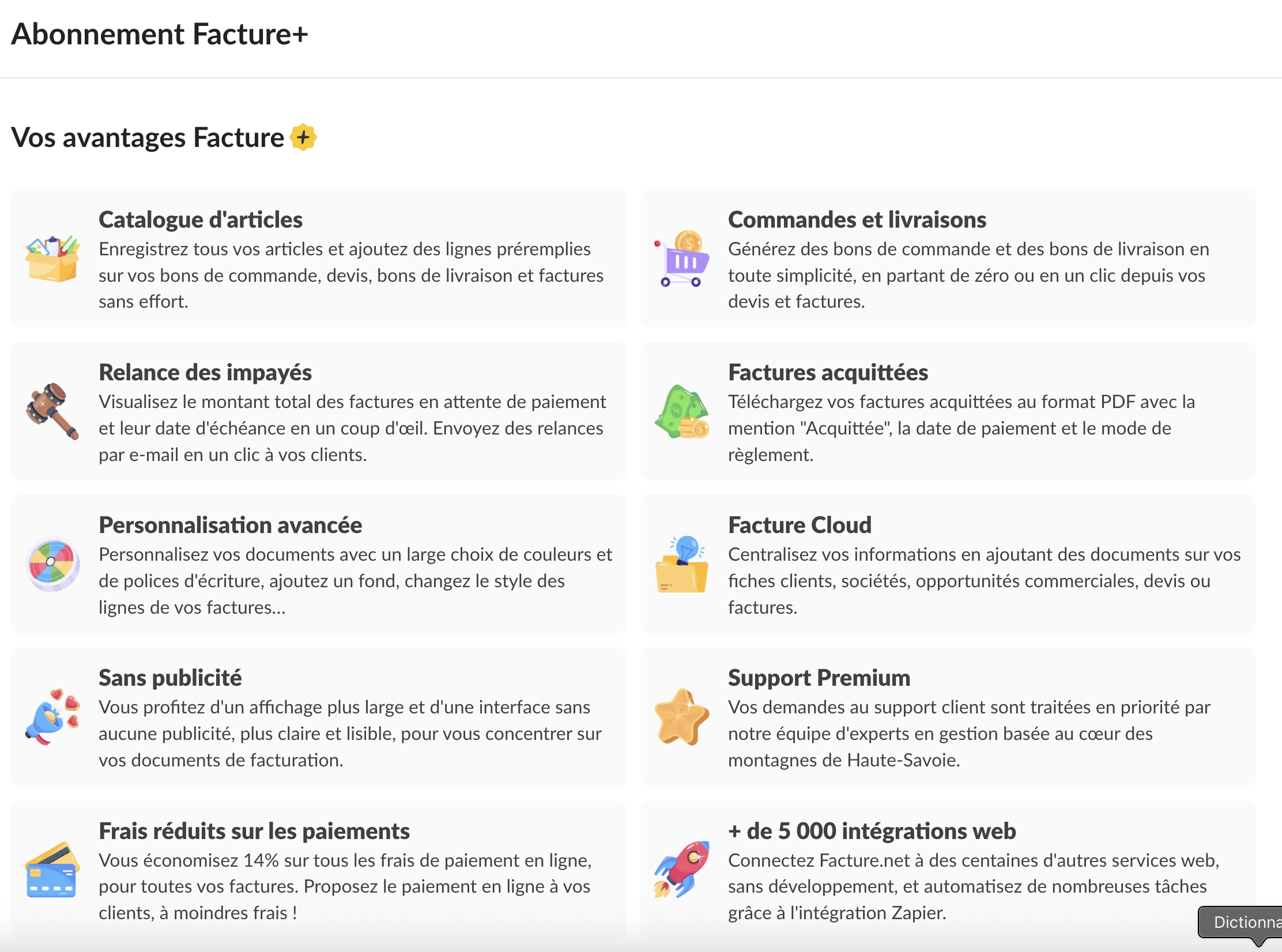The height and width of the screenshot is (952, 1282).
Task: Click the + de 5 000 intégrations web title
Action: pos(872,831)
